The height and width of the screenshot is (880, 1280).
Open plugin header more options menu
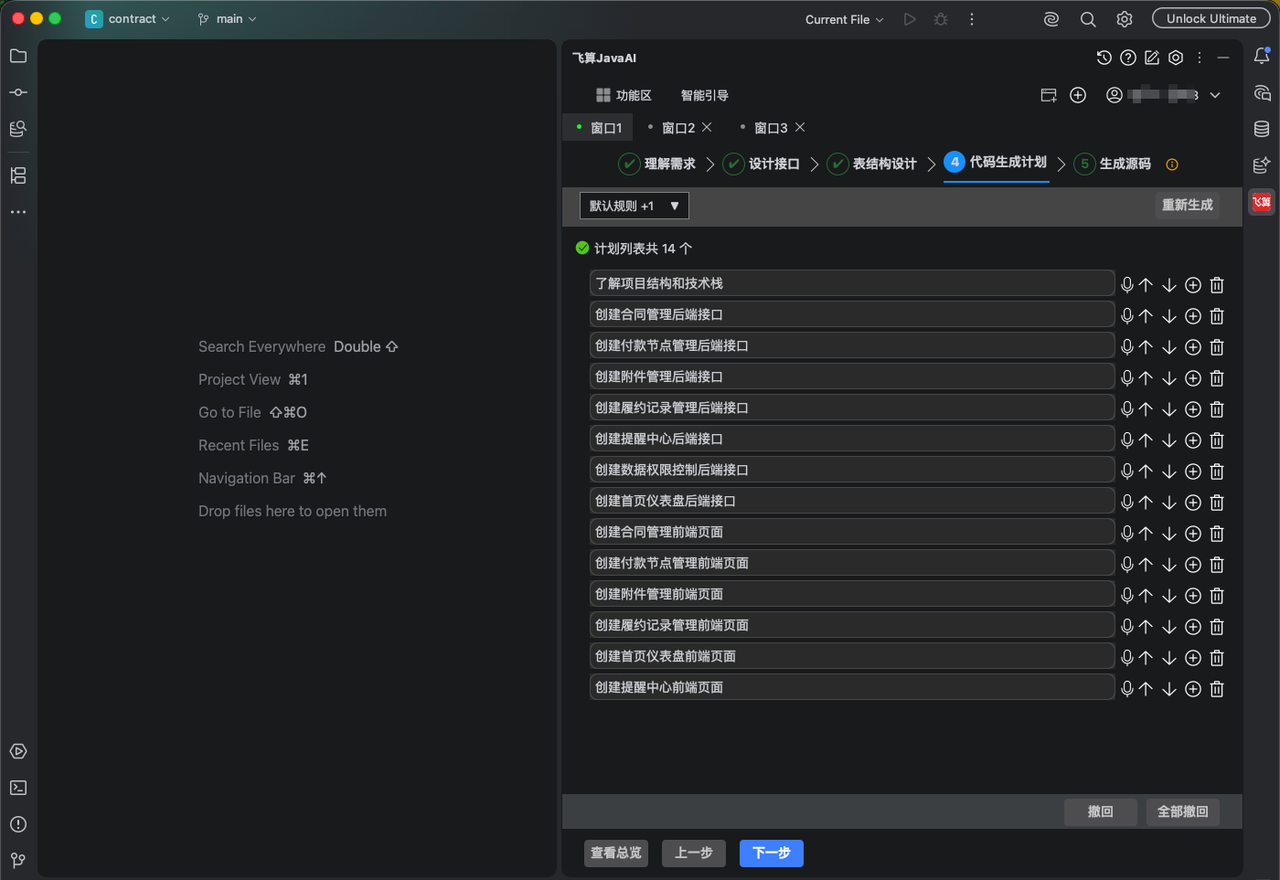point(1200,58)
